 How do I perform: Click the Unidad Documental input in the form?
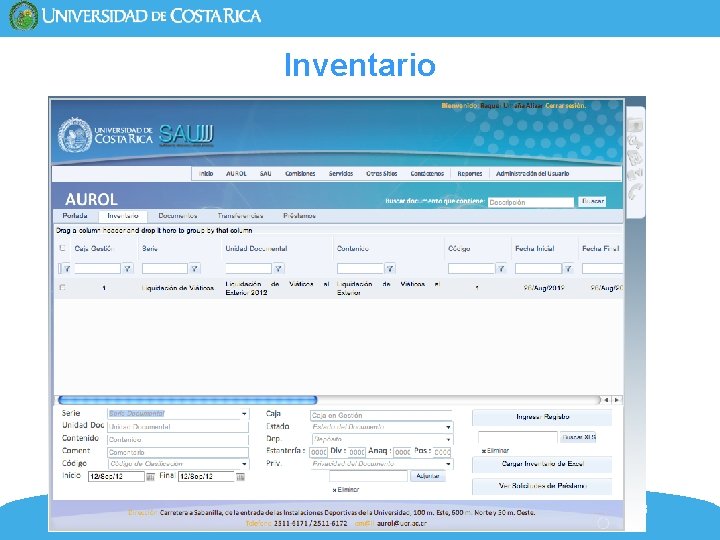click(x=178, y=427)
